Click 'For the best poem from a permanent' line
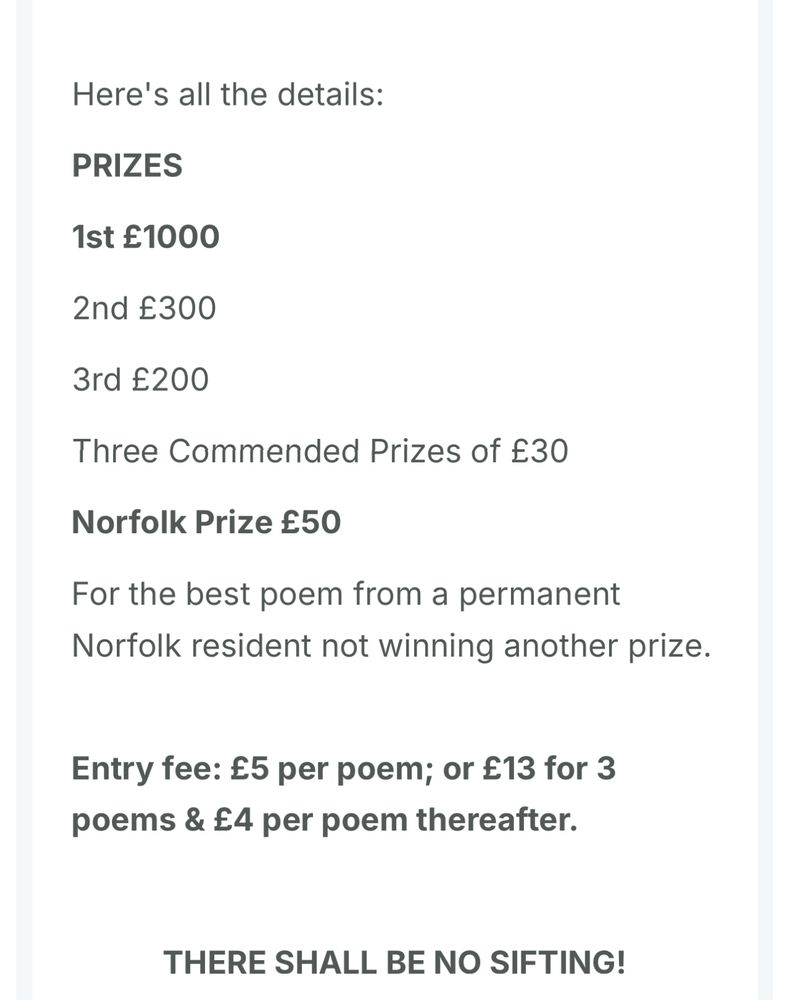Image resolution: width=801 pixels, height=1000 pixels. (x=346, y=595)
